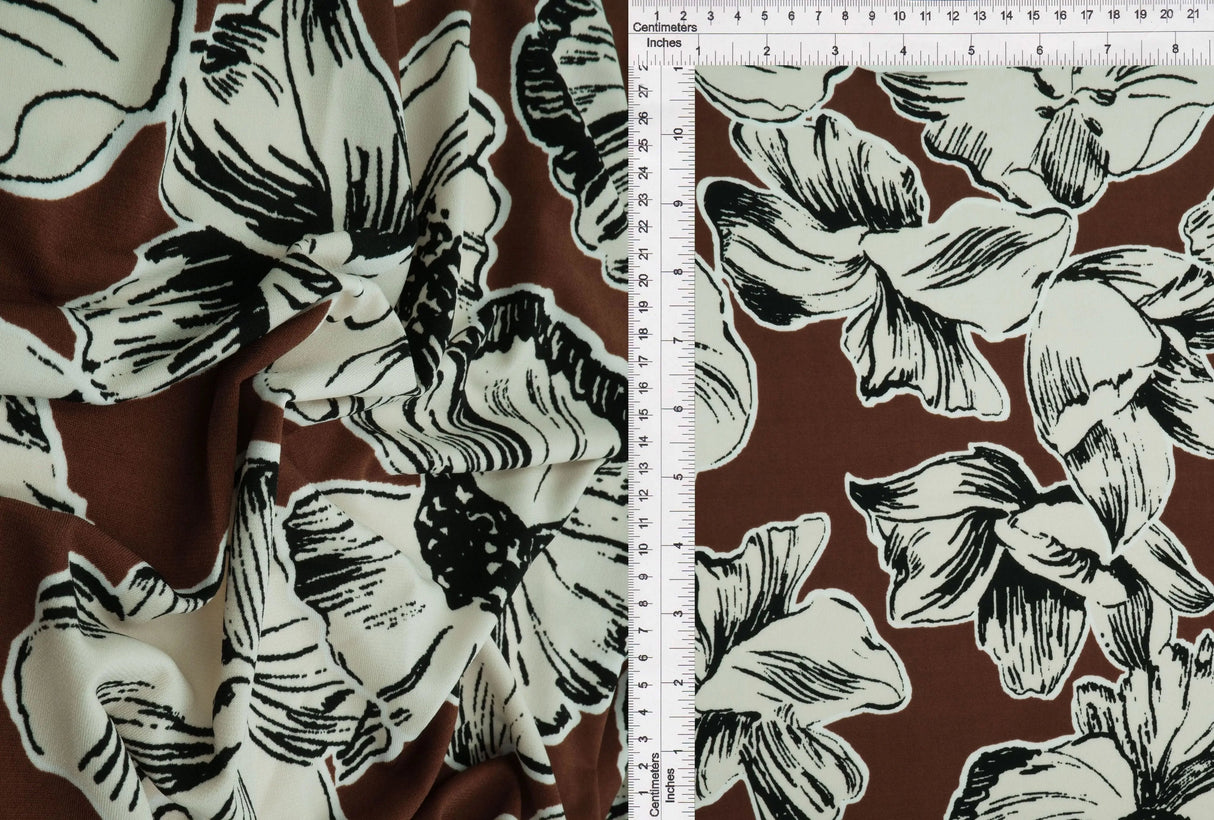This screenshot has height=820, width=1214.
Task: Click the 1-centimeter mark on the top ruler
Action: tap(657, 14)
